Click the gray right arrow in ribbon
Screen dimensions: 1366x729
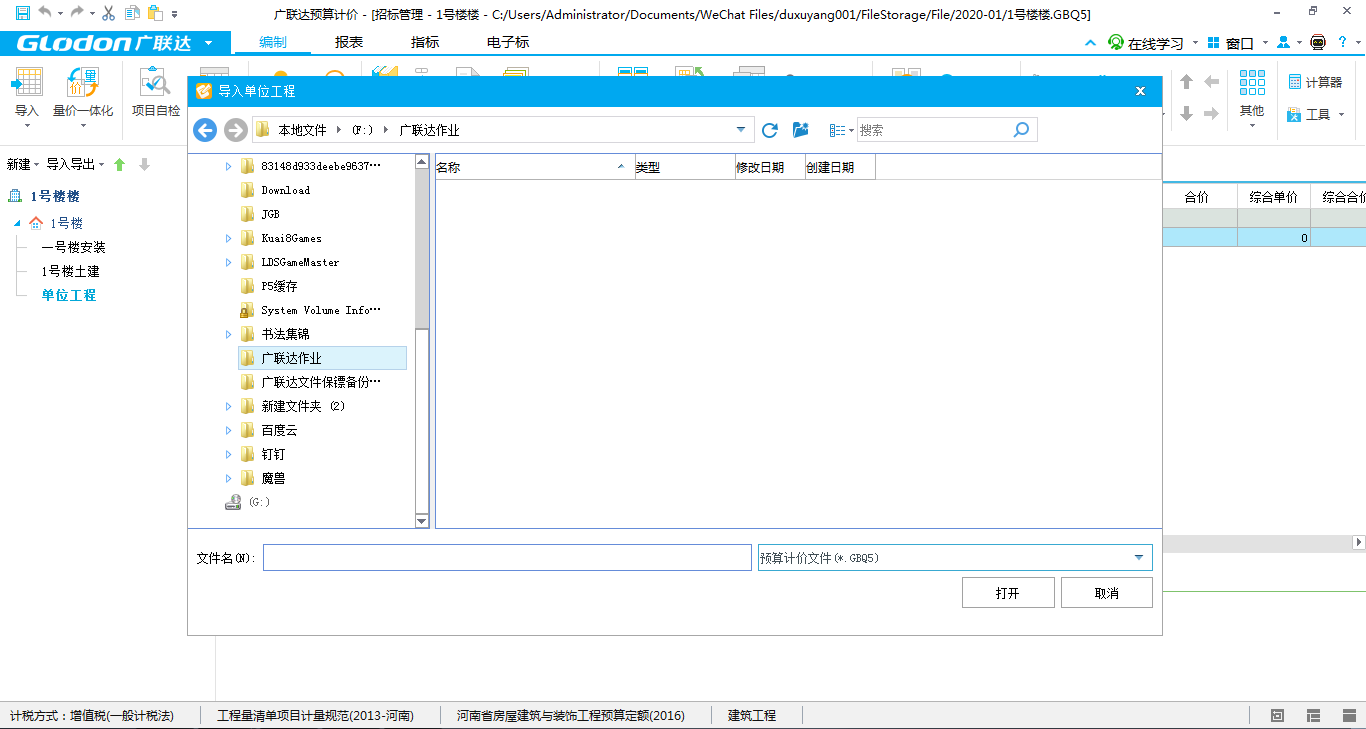coord(1211,114)
